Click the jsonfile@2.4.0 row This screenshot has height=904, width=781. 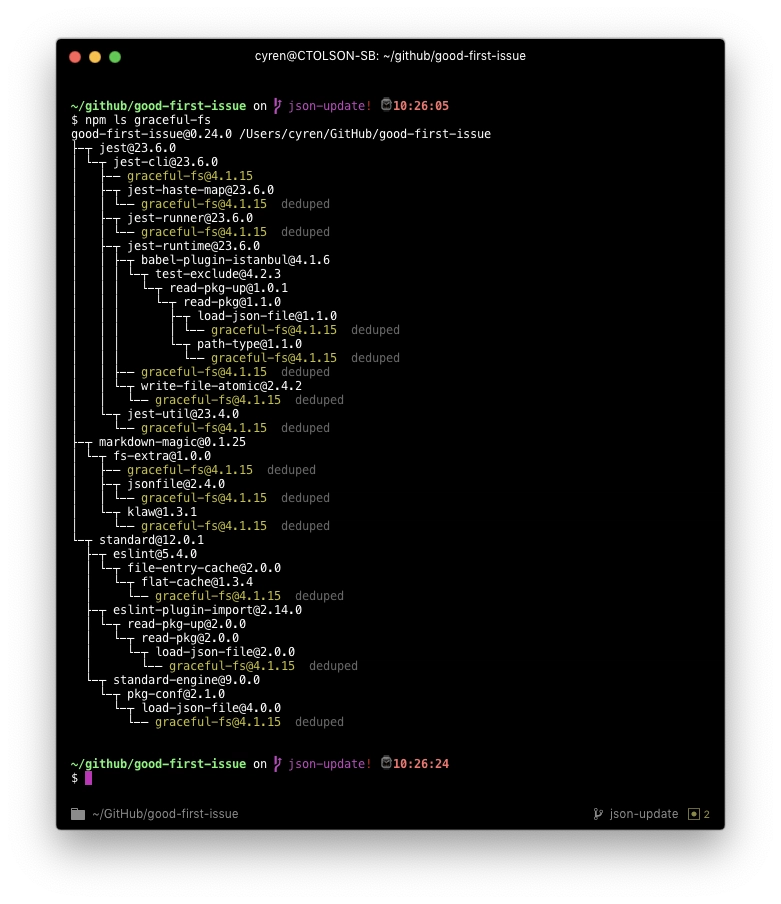coord(176,484)
